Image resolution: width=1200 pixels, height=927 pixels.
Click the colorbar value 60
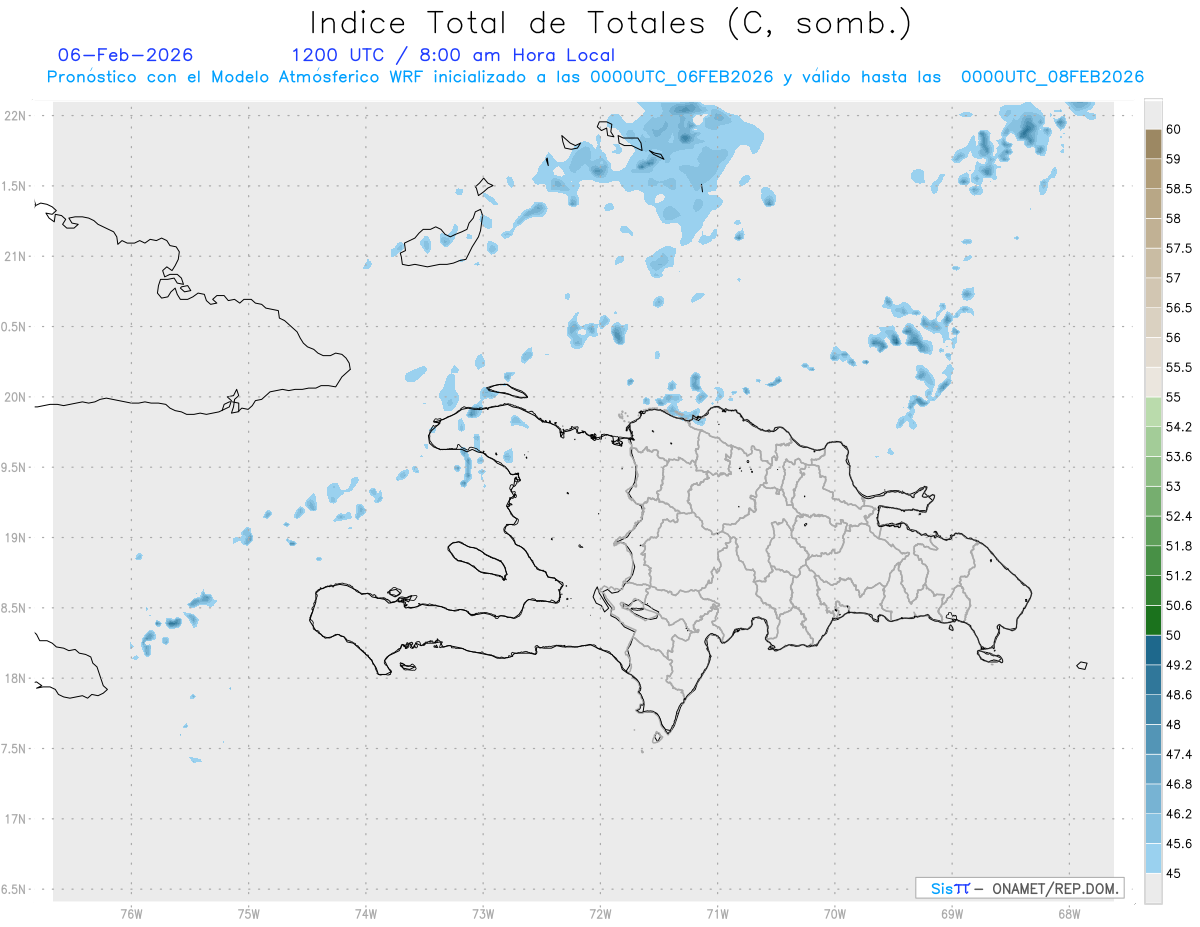pos(1173,129)
